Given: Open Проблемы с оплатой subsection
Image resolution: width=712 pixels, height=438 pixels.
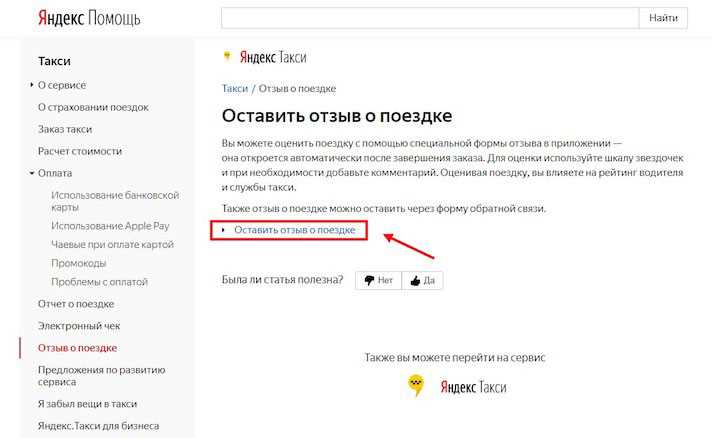Looking at the screenshot, I should (99, 282).
